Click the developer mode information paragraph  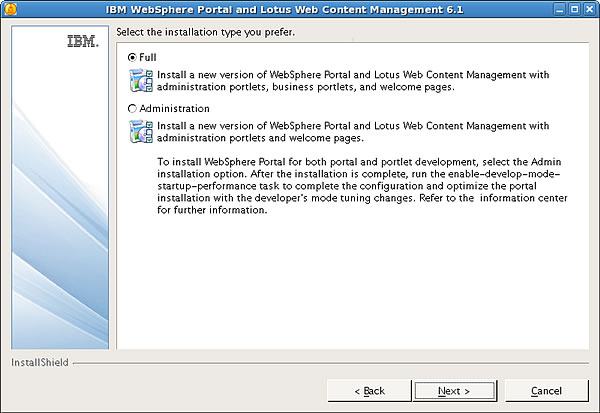click(362, 186)
